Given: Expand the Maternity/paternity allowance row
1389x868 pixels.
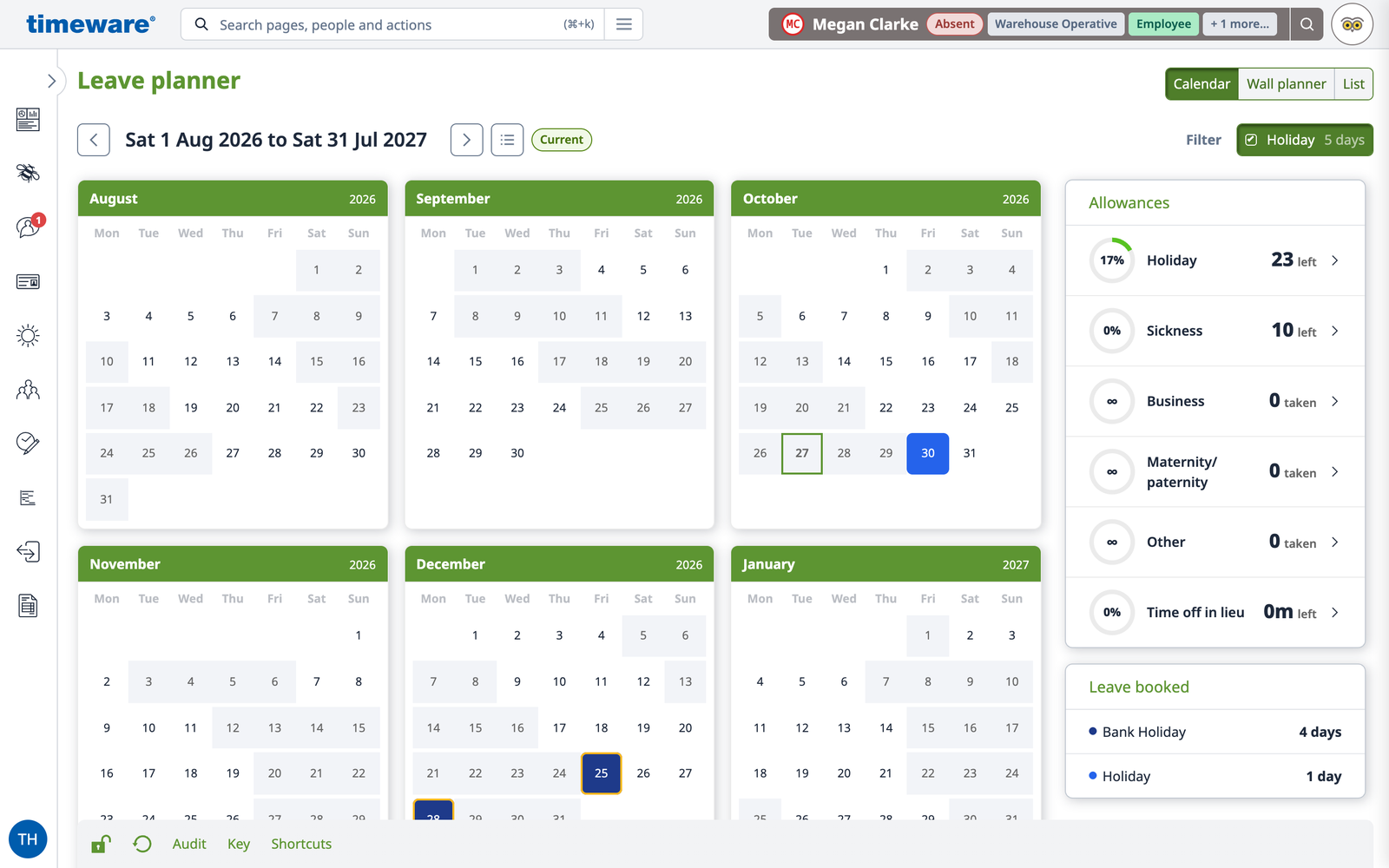Looking at the screenshot, I should click(x=1215, y=471).
